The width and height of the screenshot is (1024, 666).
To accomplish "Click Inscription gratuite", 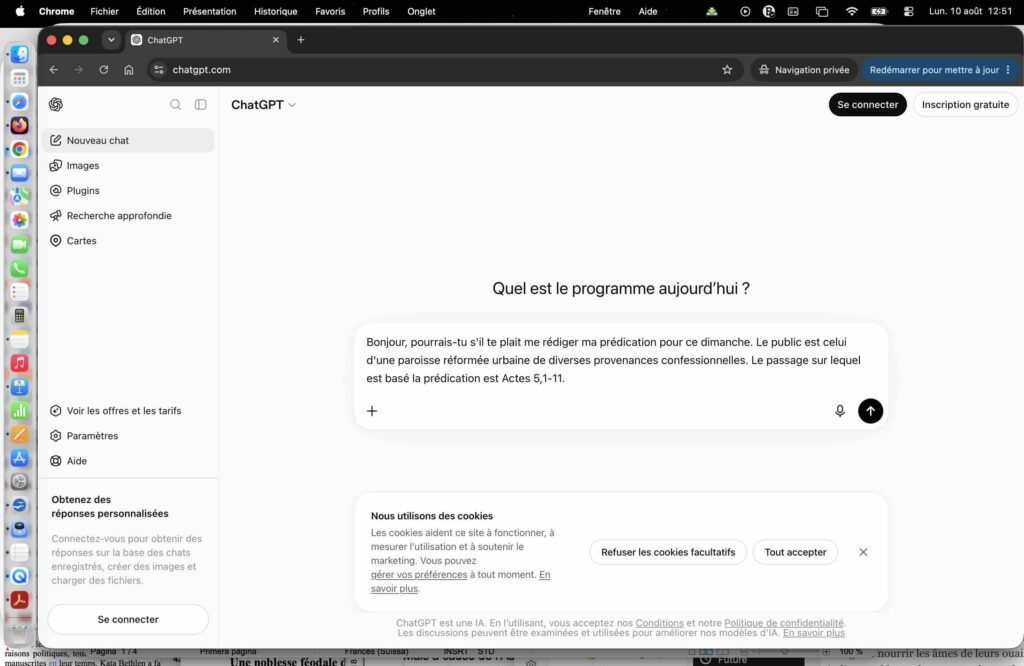I will pyautogui.click(x=965, y=104).
